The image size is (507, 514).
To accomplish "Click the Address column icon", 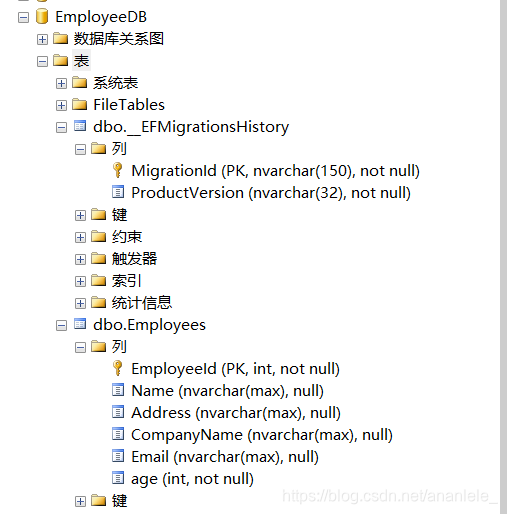I will [x=118, y=412].
